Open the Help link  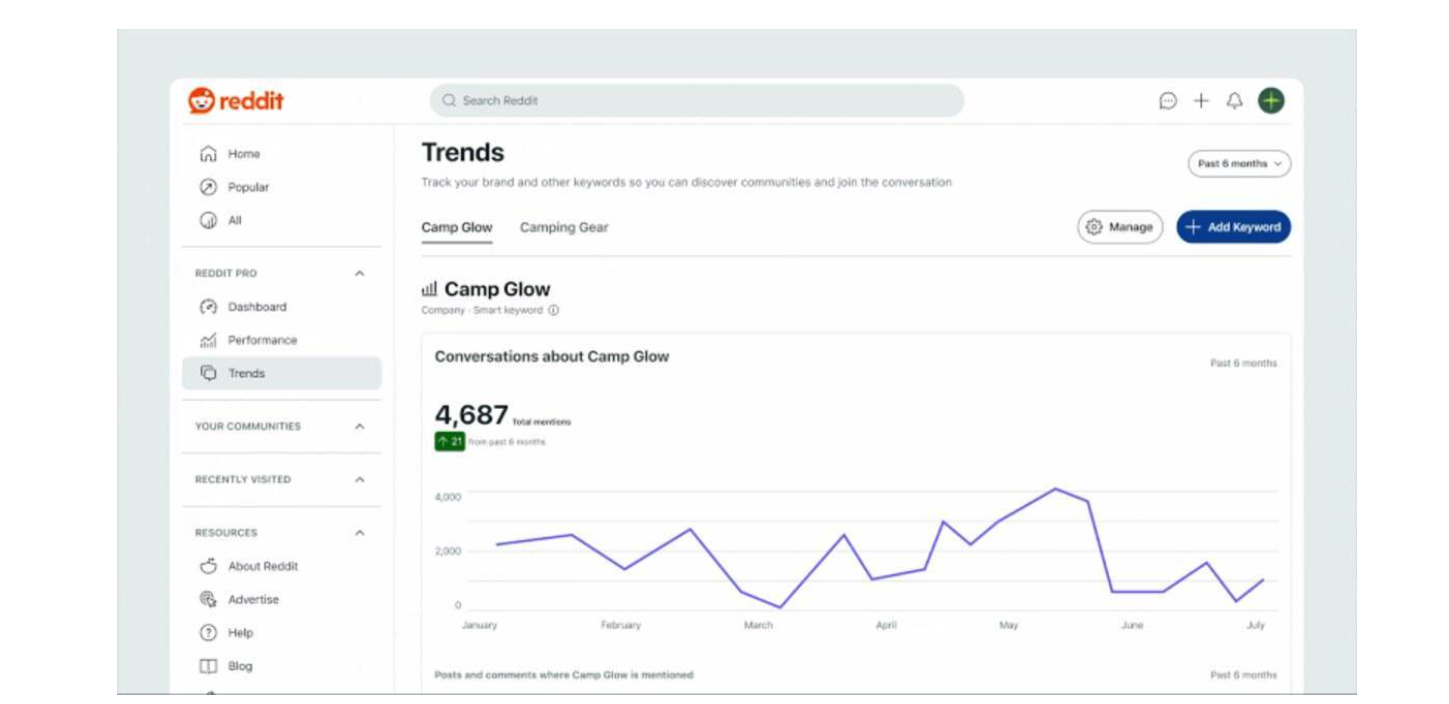[240, 633]
